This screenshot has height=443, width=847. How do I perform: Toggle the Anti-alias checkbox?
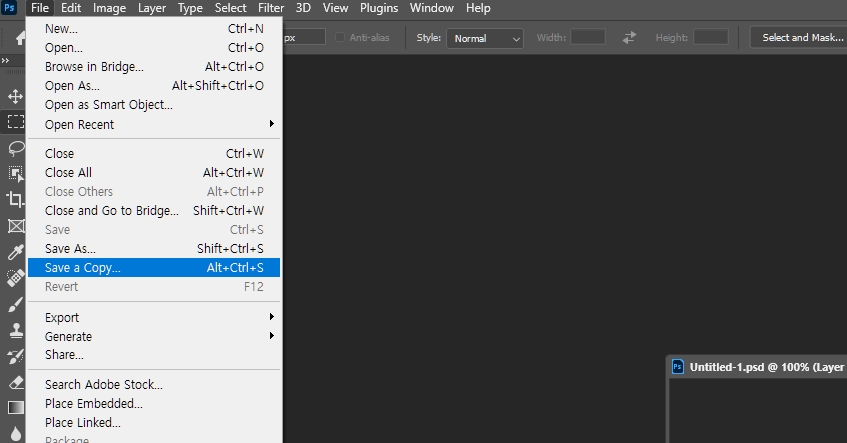click(x=340, y=37)
